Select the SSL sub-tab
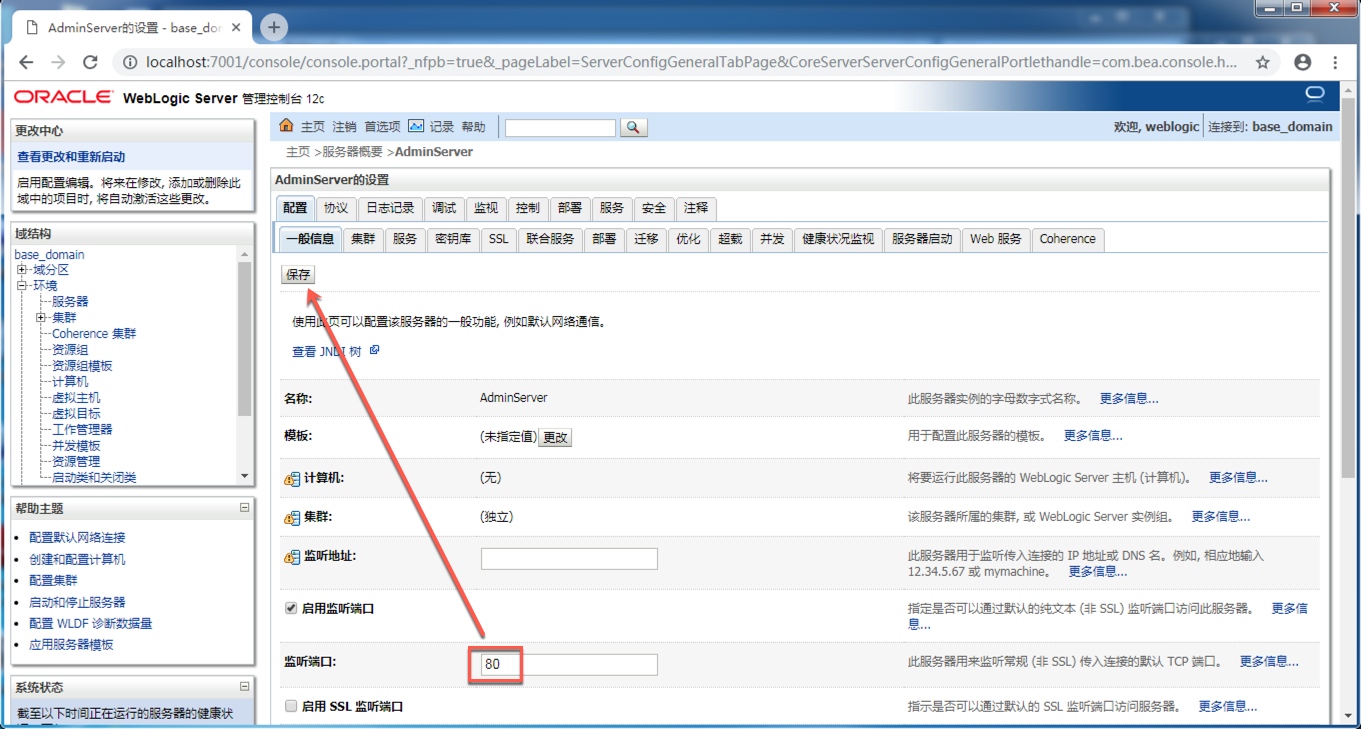1361x729 pixels. (499, 239)
